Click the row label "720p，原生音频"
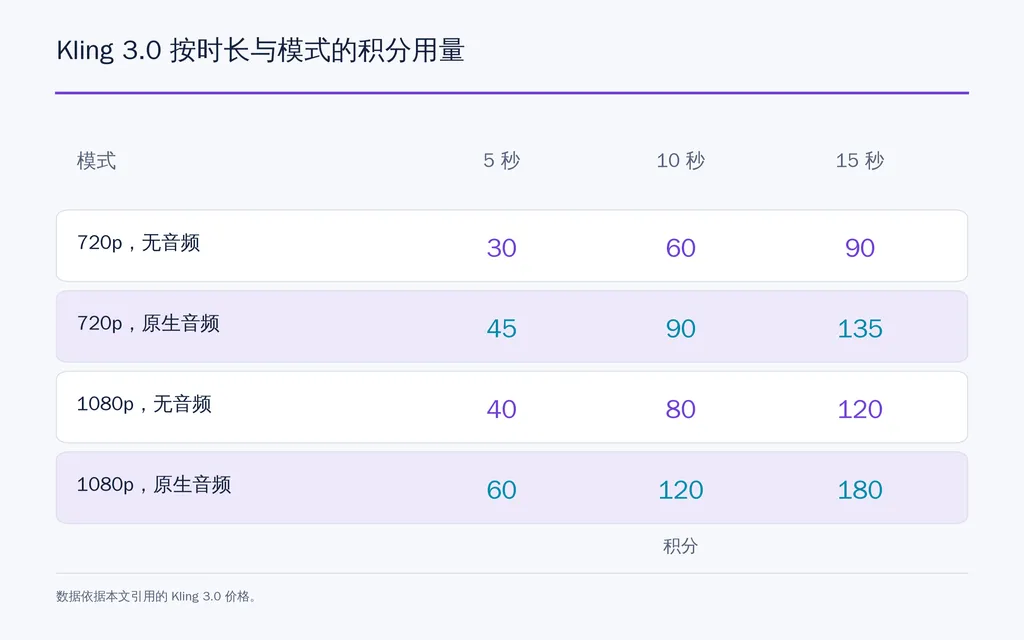1024x640 pixels. coord(148,323)
